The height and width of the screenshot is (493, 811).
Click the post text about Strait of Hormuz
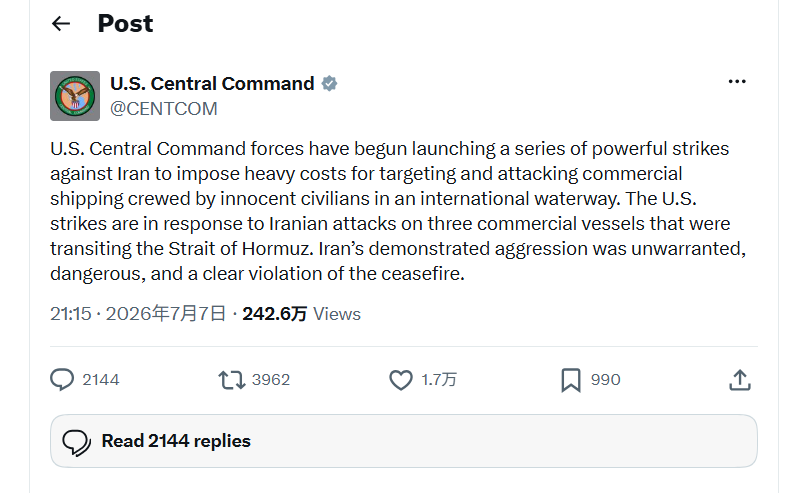click(x=398, y=211)
